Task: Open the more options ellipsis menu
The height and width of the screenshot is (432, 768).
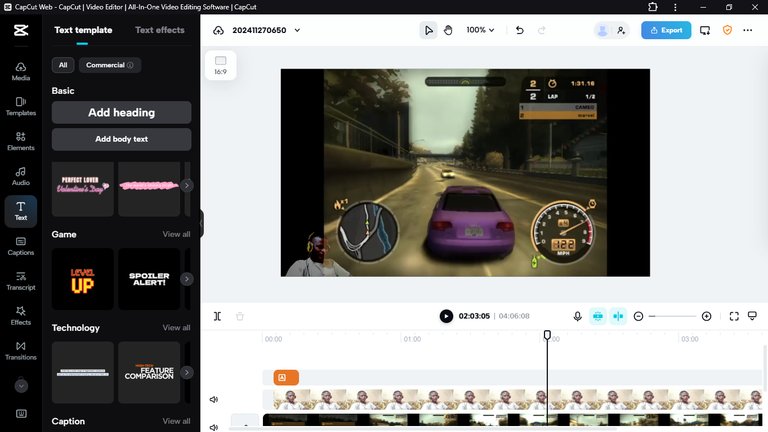Action: (747, 30)
